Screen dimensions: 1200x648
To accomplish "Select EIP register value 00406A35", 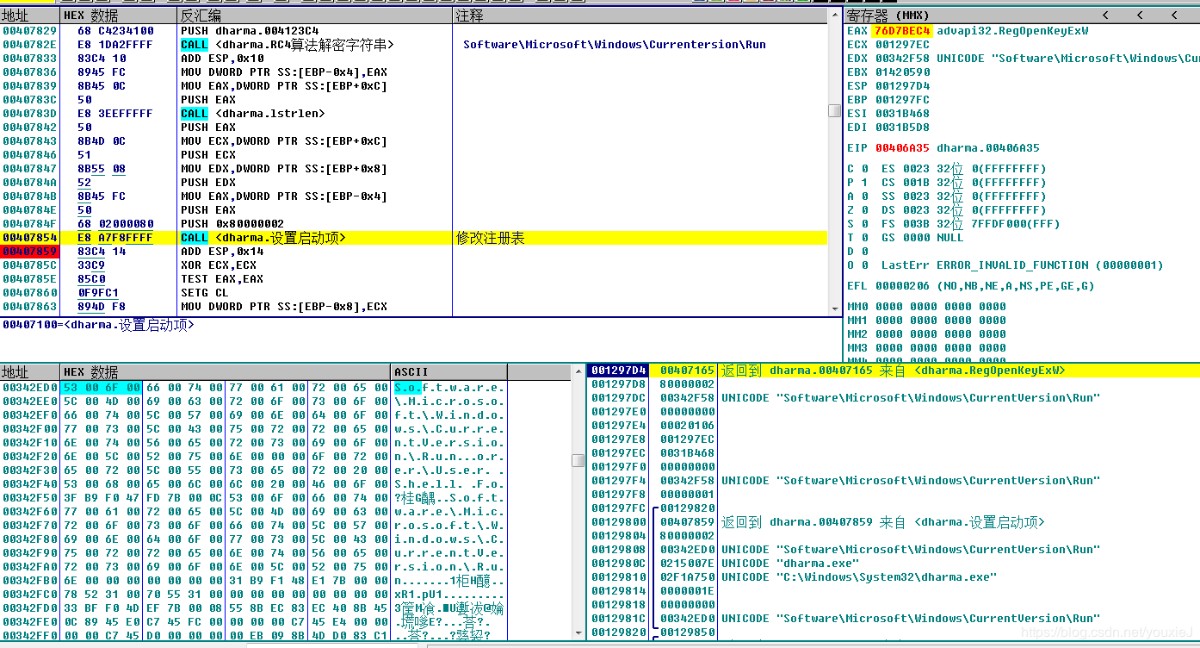I will (x=902, y=148).
